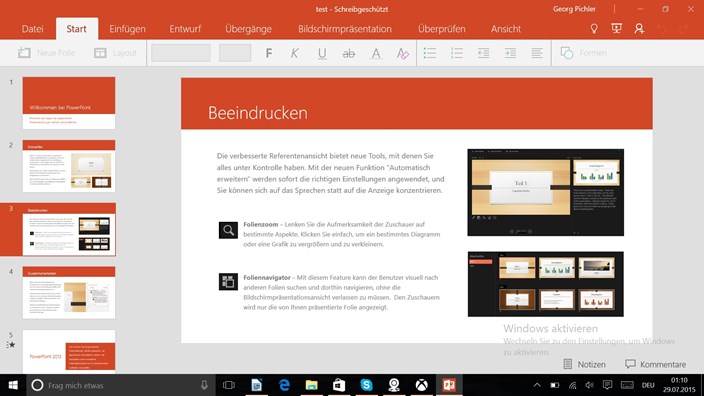Click the redo arrow

click(x=683, y=29)
